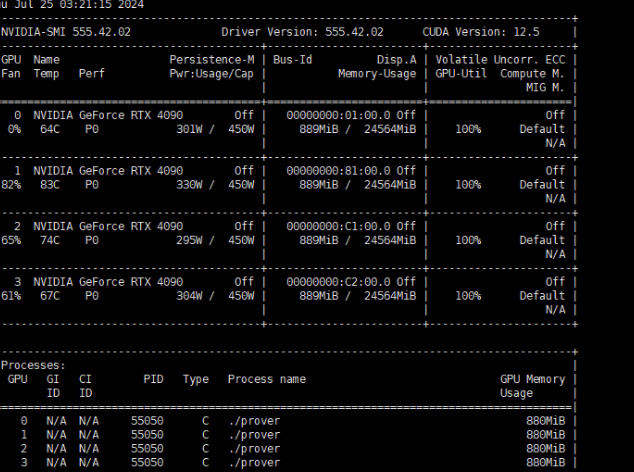
Task: Click the 'Persistence-M' column header
Action: tap(212, 60)
